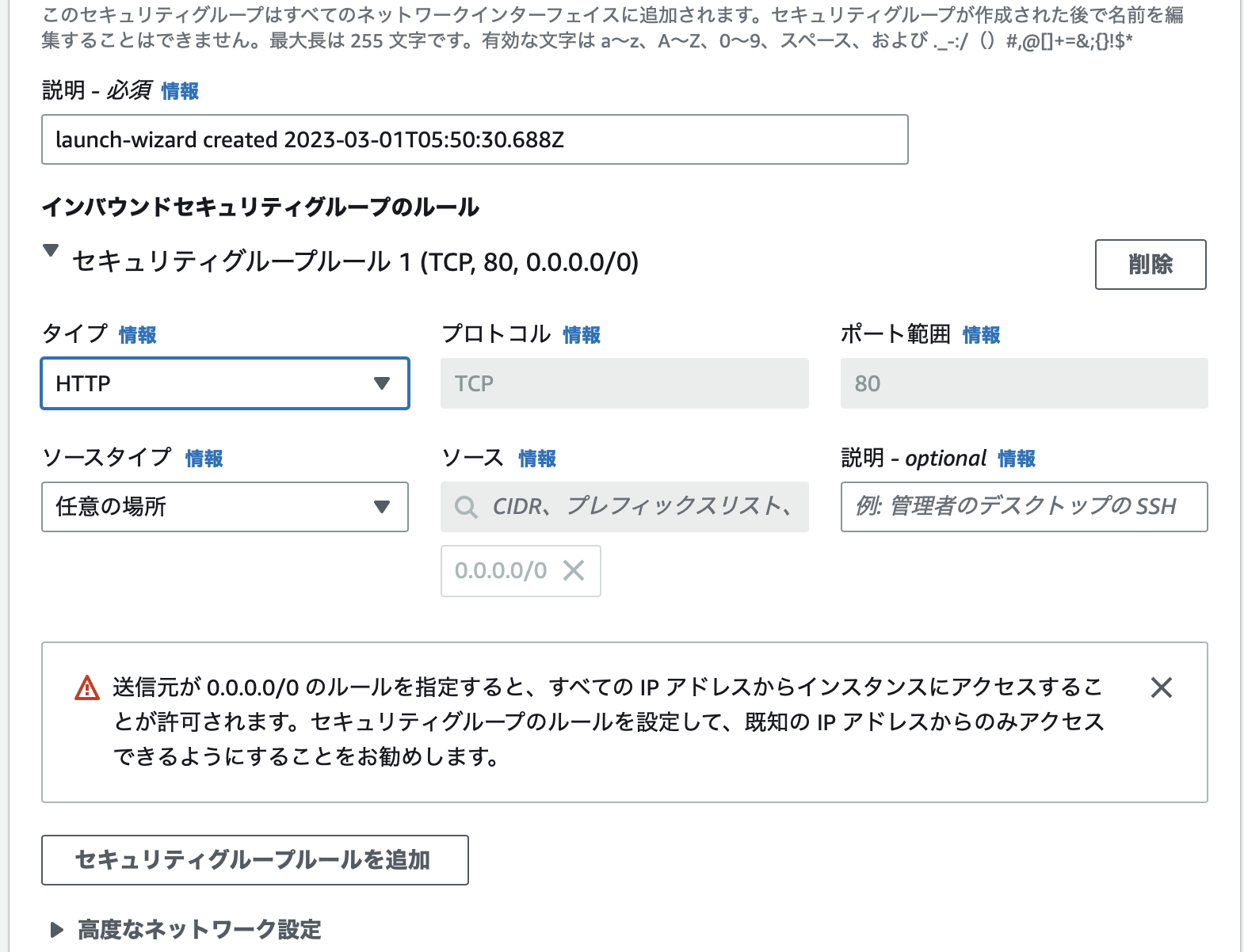1244x952 pixels.
Task: Remove the 0.0.0.0/0 CIDR tag
Action: tap(573, 570)
